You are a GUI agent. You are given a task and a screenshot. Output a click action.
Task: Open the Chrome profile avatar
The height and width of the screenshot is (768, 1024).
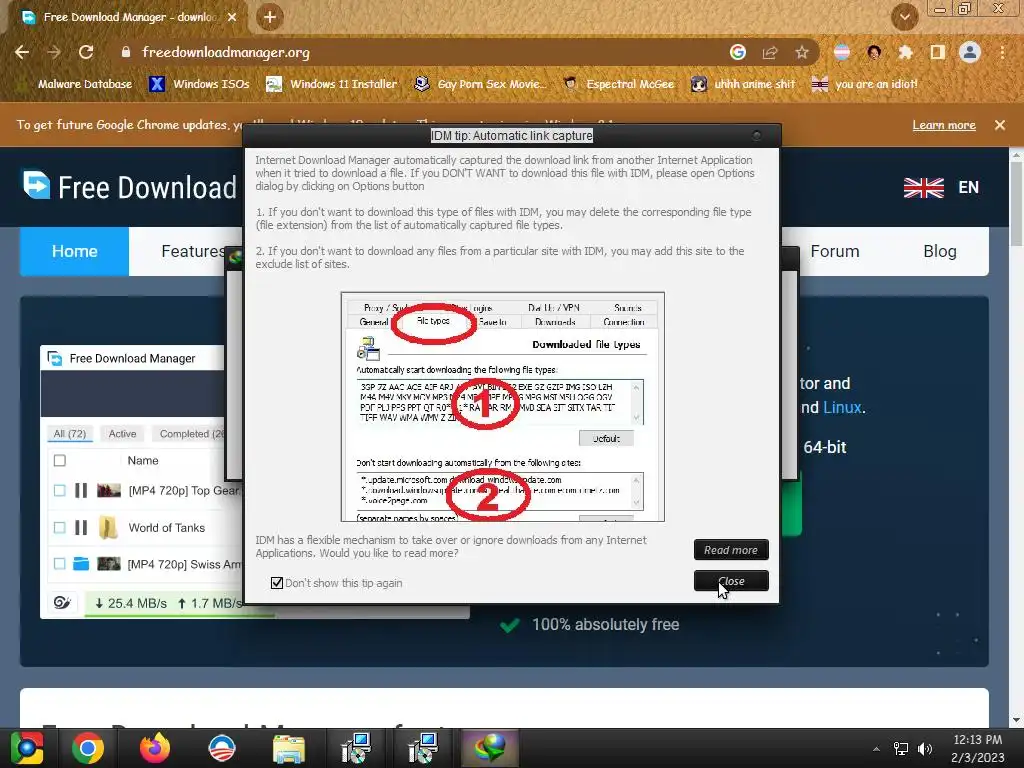click(970, 52)
